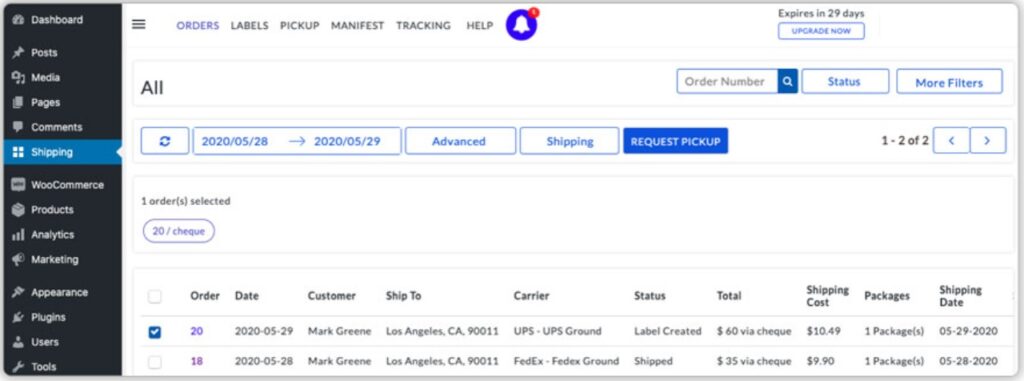Click the WooCommerce logo icon
Viewport: 1024px width, 381px height.
coord(18,185)
